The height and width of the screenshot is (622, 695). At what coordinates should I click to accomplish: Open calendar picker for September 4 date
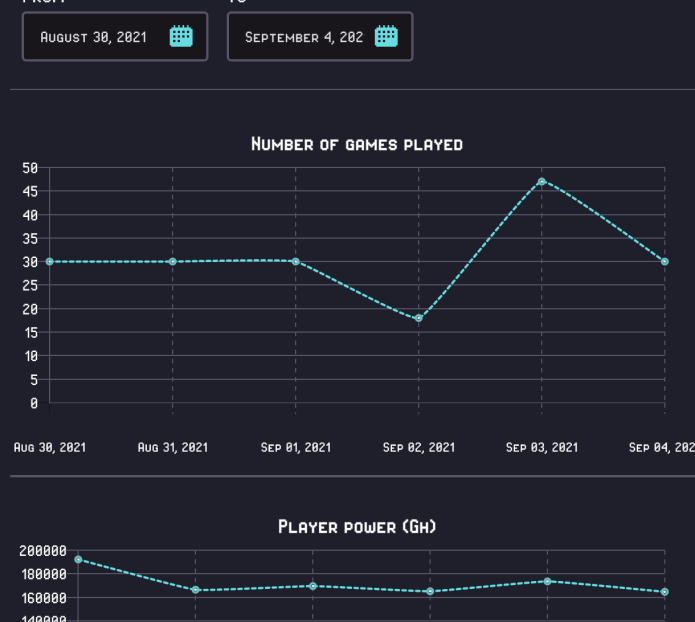point(386,36)
